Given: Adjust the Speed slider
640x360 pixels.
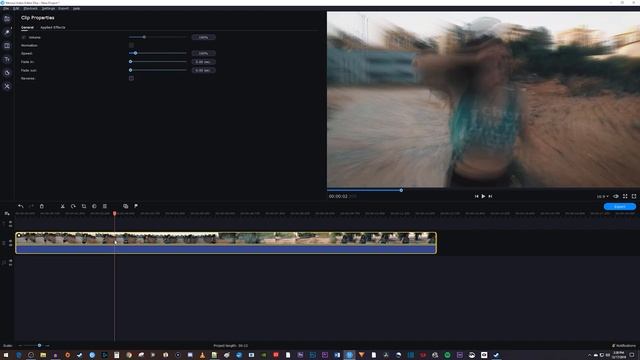Looking at the screenshot, I should coord(158,53).
